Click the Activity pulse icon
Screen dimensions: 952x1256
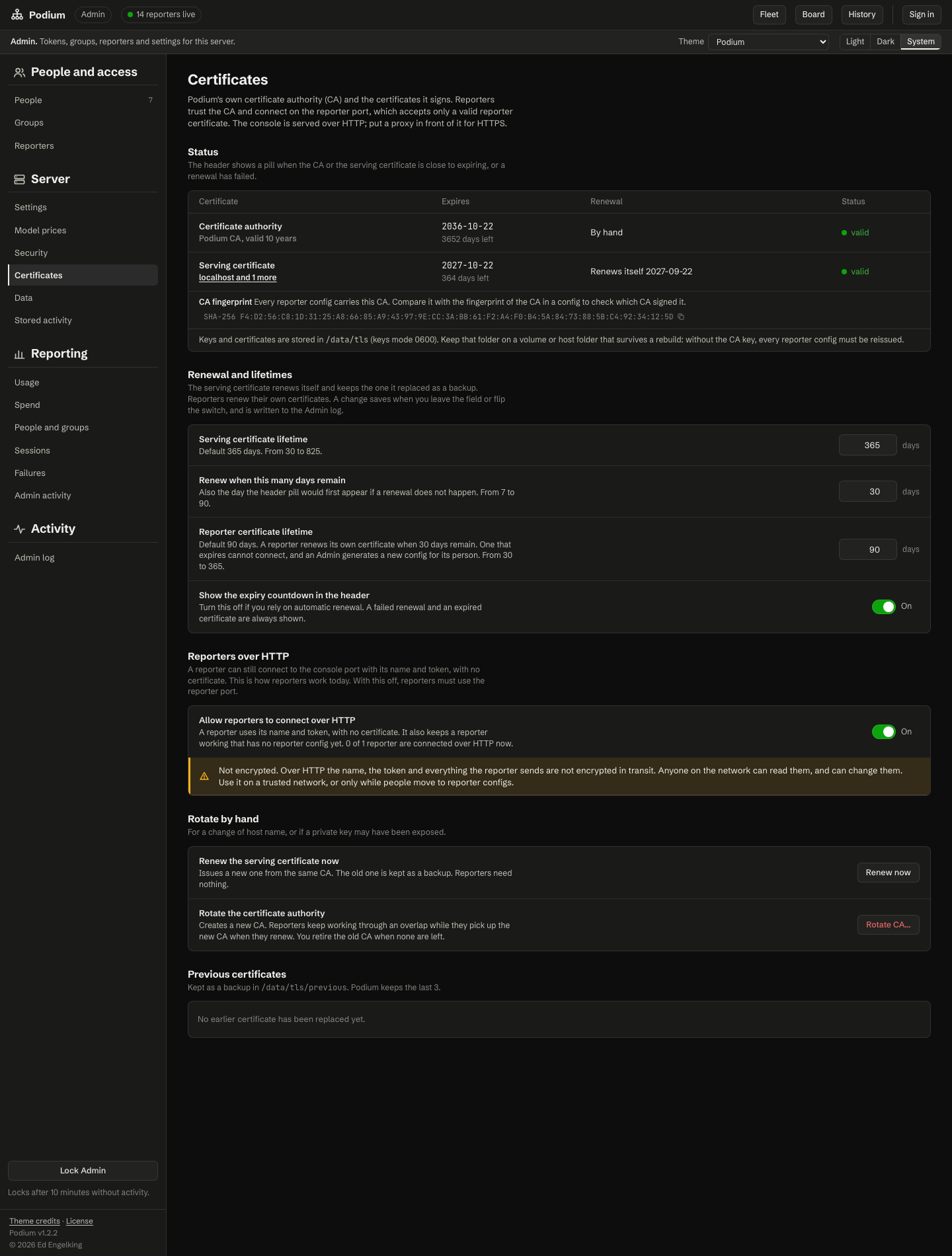coord(20,529)
